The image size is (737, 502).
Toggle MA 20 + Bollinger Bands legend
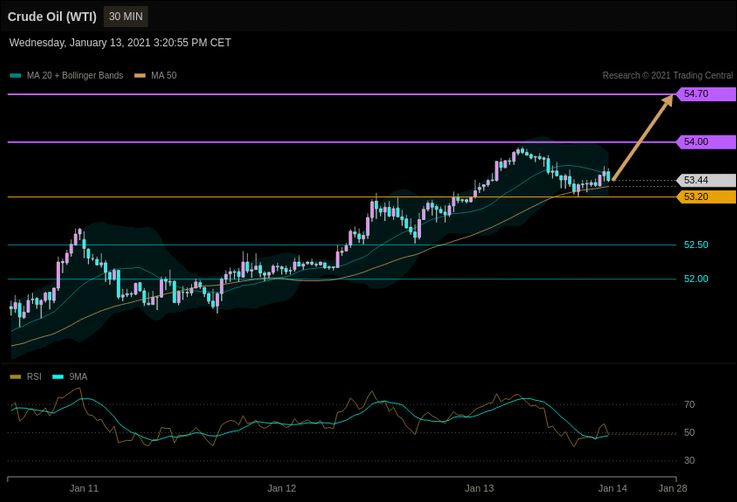[66, 76]
